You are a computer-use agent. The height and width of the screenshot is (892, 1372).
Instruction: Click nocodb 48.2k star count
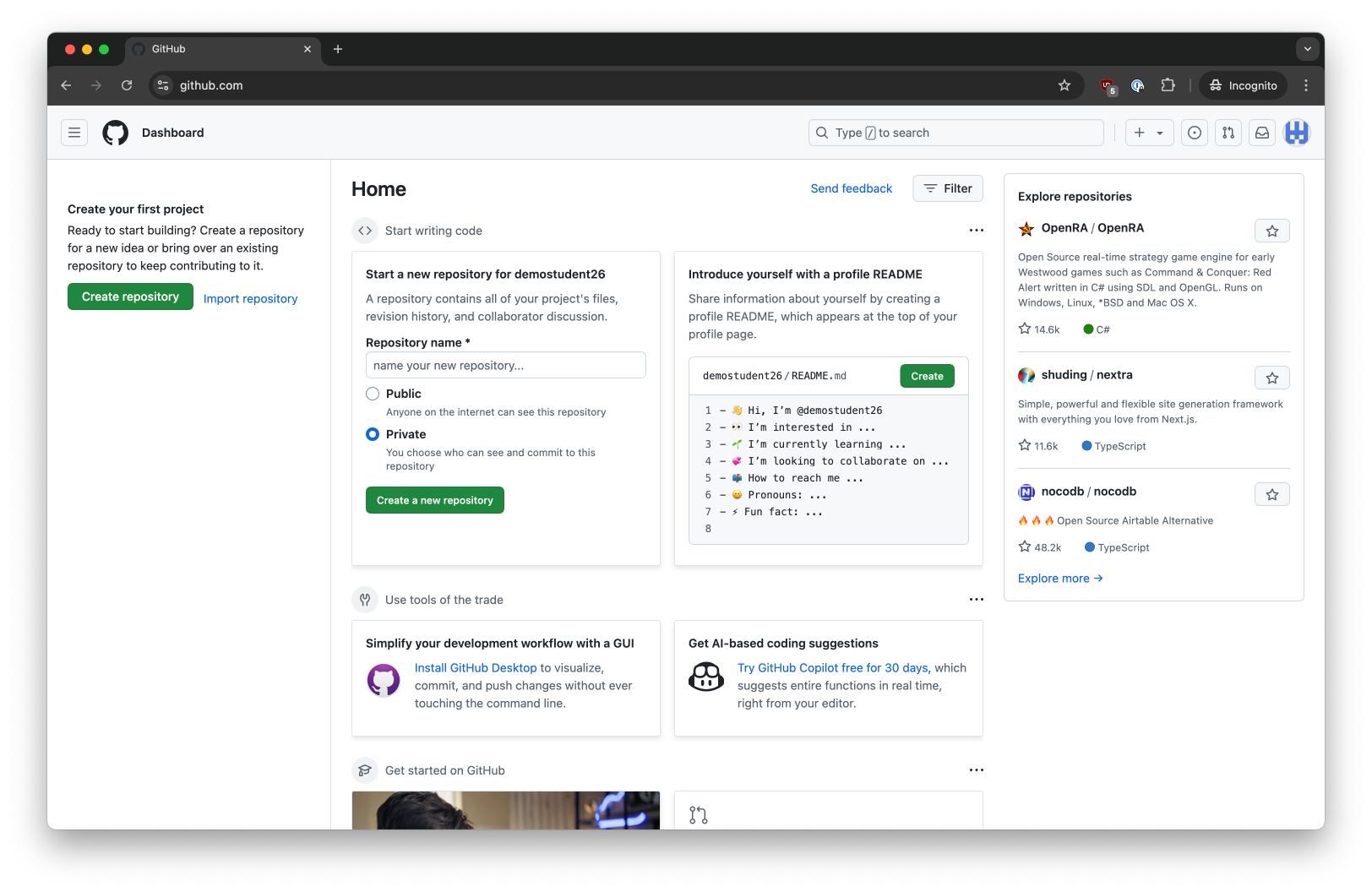tap(1040, 547)
